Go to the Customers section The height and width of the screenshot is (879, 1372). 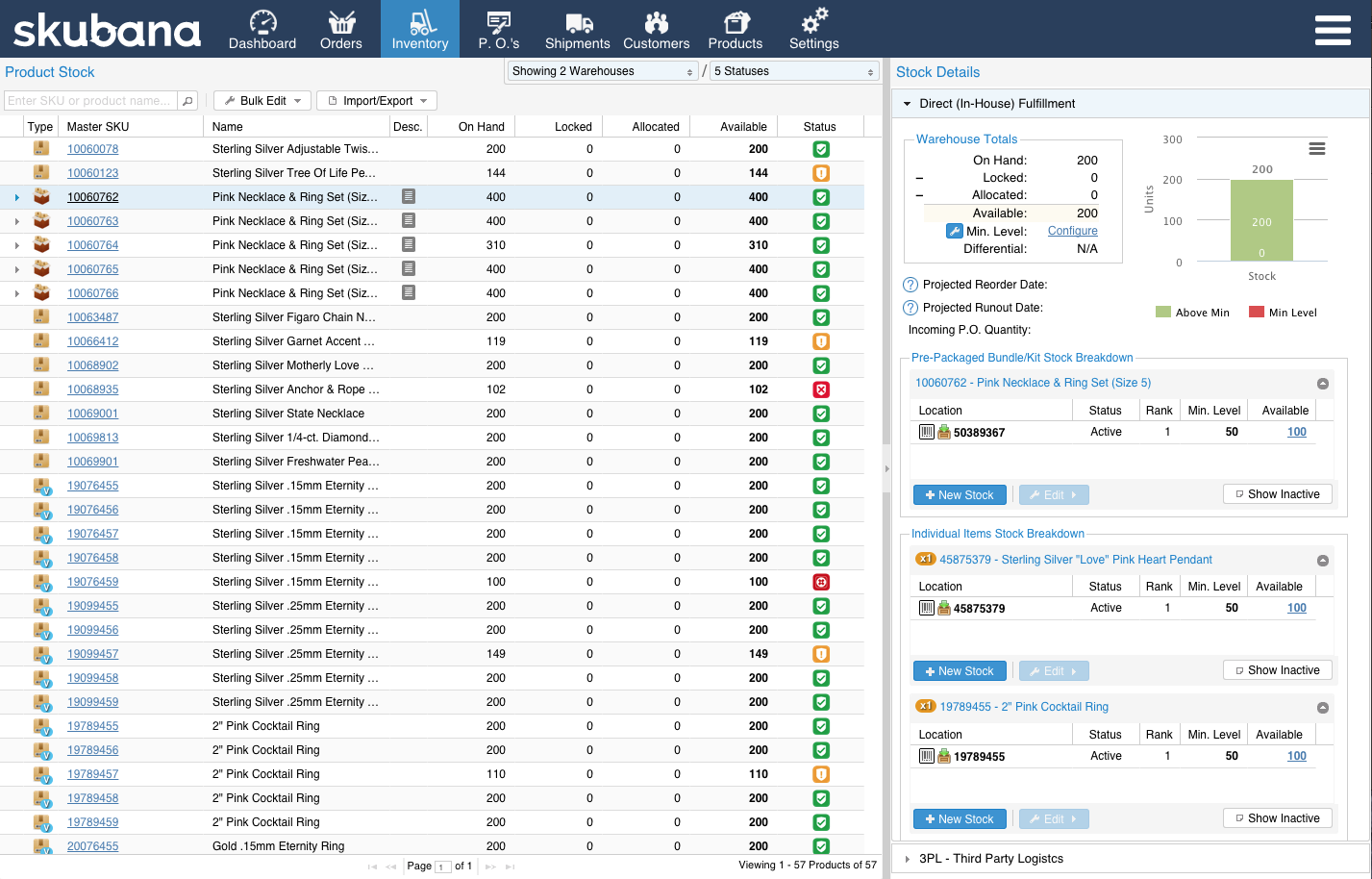click(x=656, y=29)
